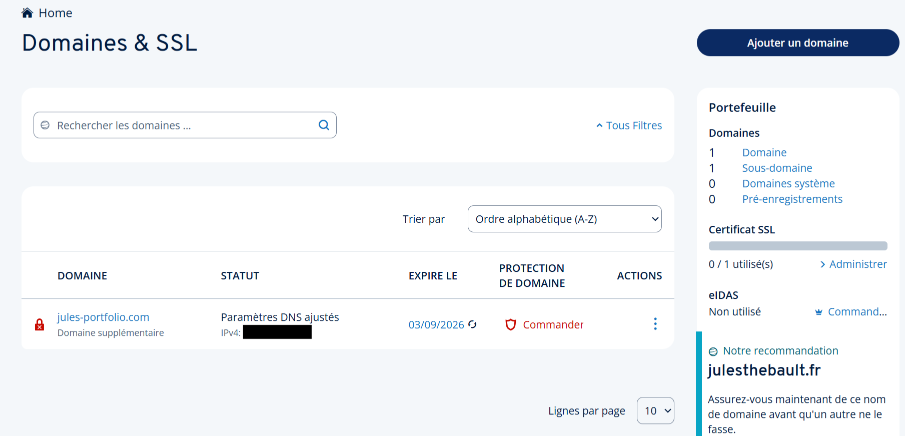Click the auto-renew icon beside expiry date
The width and height of the screenshot is (905, 436).
point(473,325)
